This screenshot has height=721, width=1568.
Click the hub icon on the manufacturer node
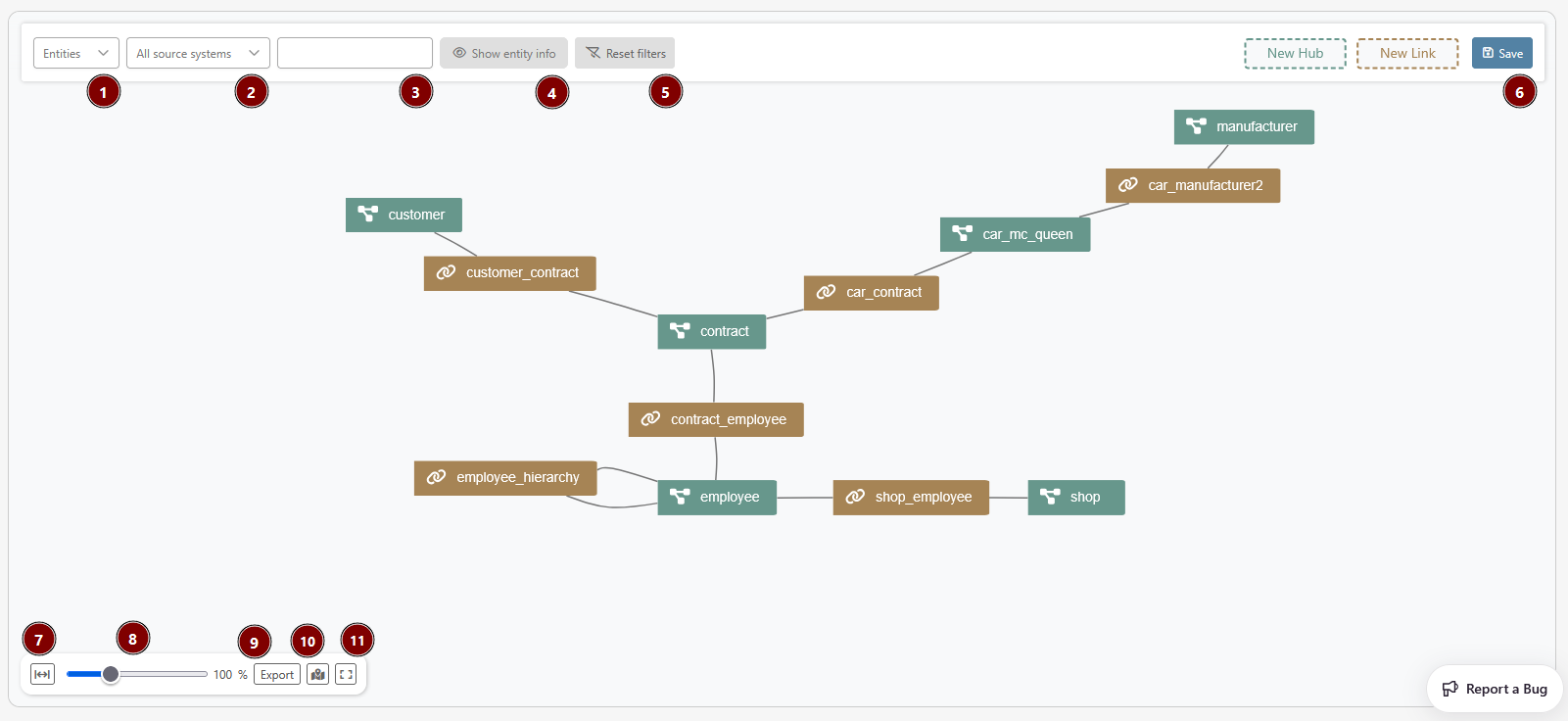coord(1196,126)
